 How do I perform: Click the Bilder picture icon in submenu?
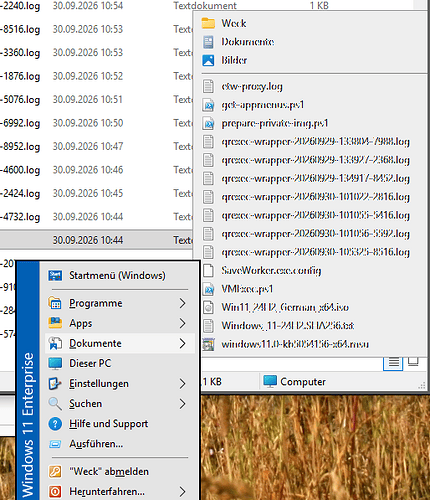click(208, 60)
